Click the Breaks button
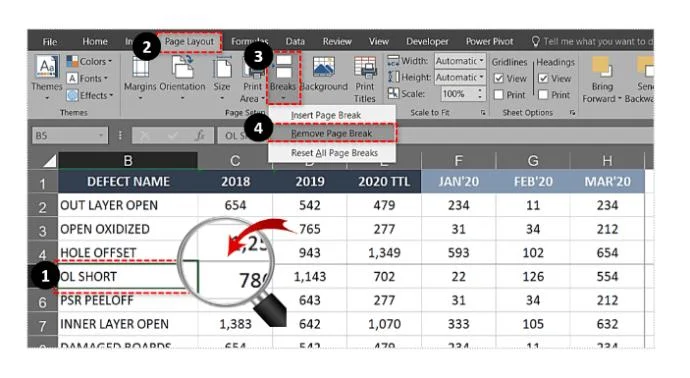This screenshot has width=690, height=378. [x=283, y=78]
